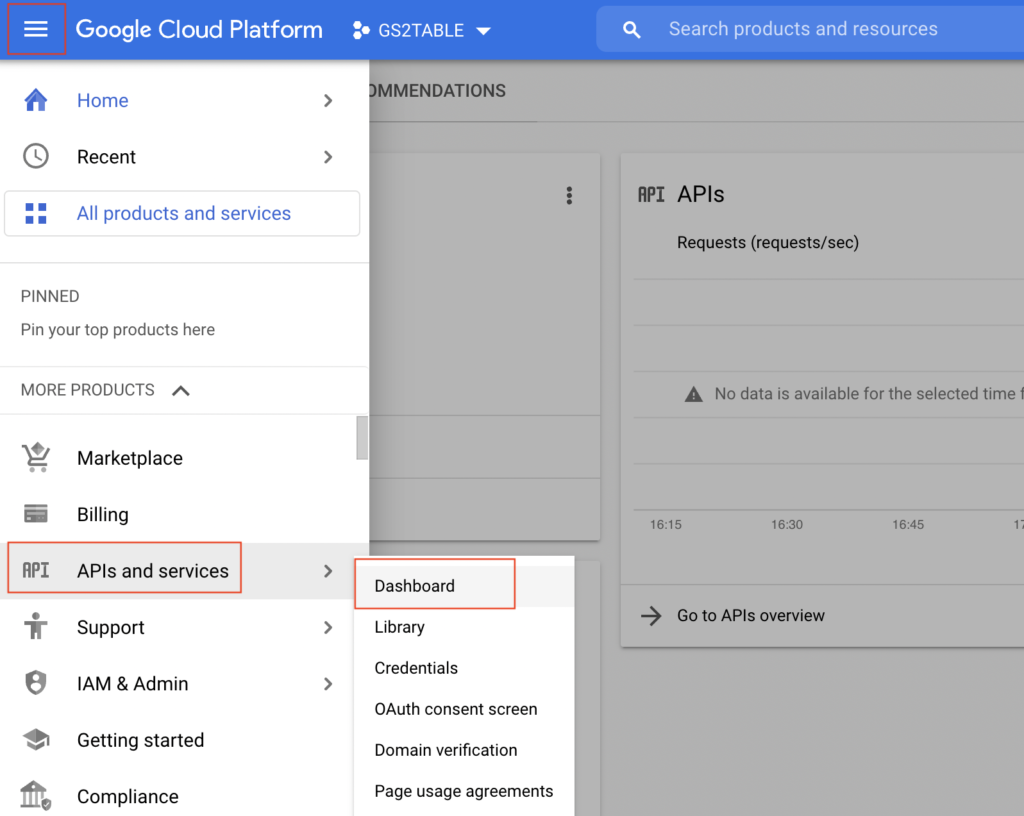
Task: Click All products and services button
Action: click(182, 213)
